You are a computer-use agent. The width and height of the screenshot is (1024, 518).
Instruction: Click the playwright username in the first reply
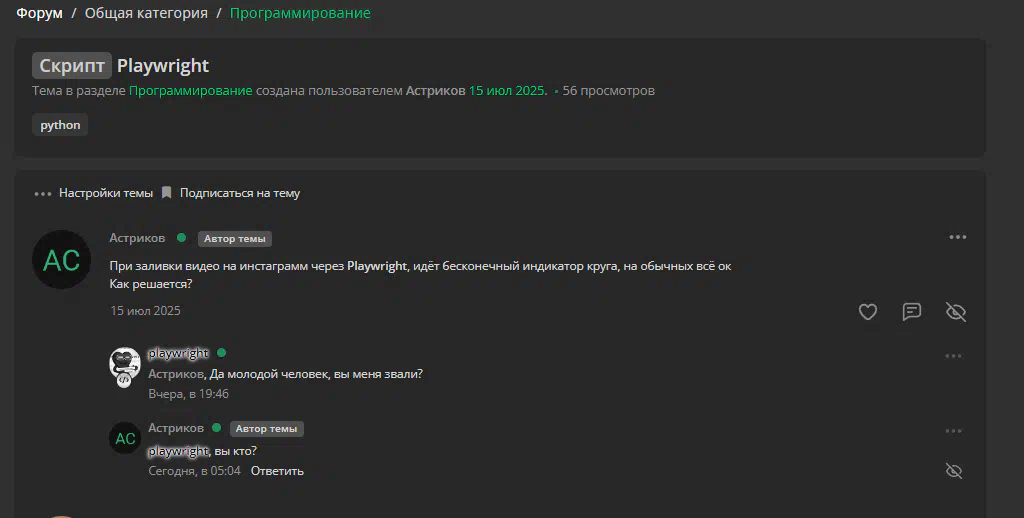pyautogui.click(x=178, y=353)
